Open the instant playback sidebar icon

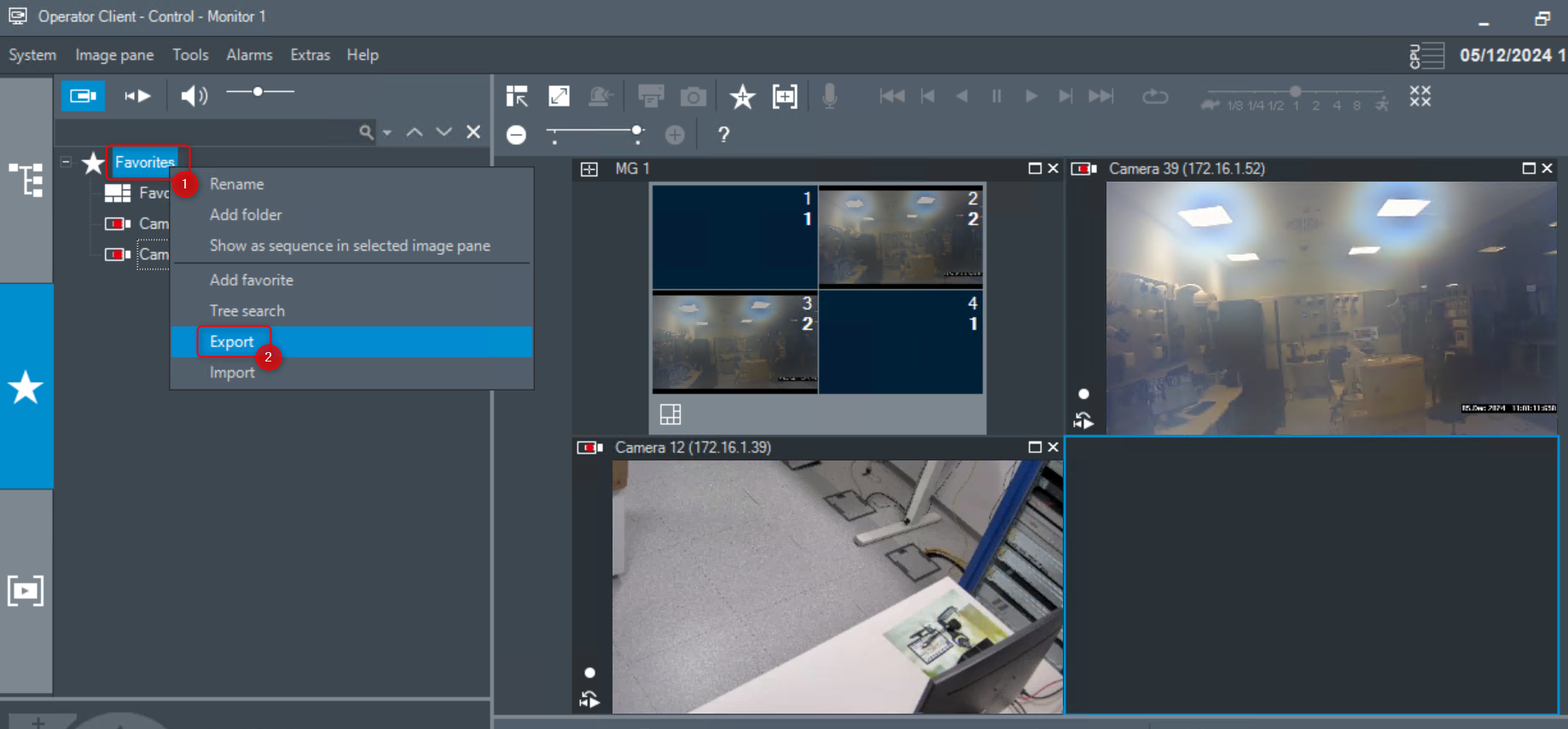point(26,590)
